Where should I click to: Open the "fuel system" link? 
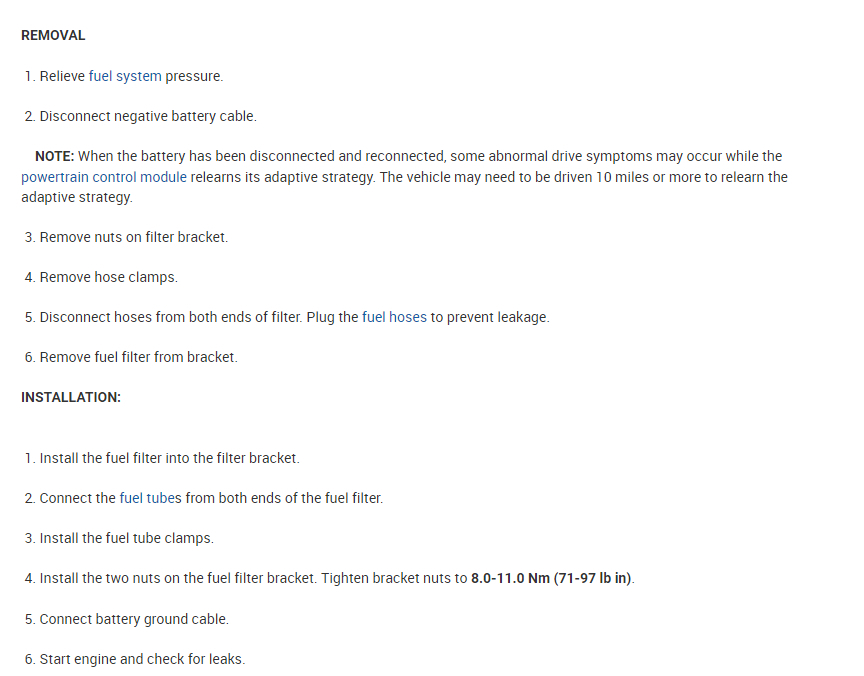[125, 76]
